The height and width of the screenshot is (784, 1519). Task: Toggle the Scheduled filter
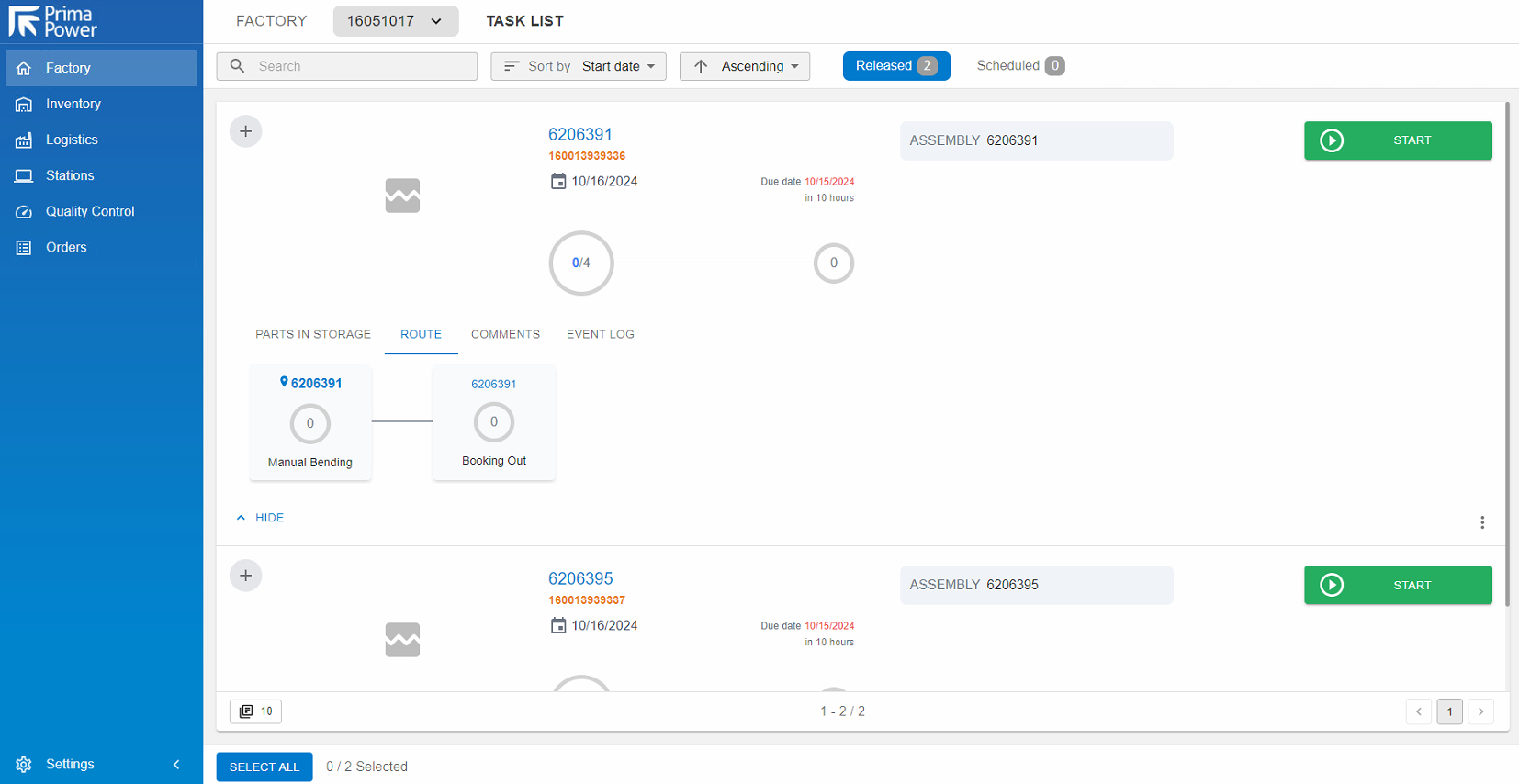coord(1019,66)
